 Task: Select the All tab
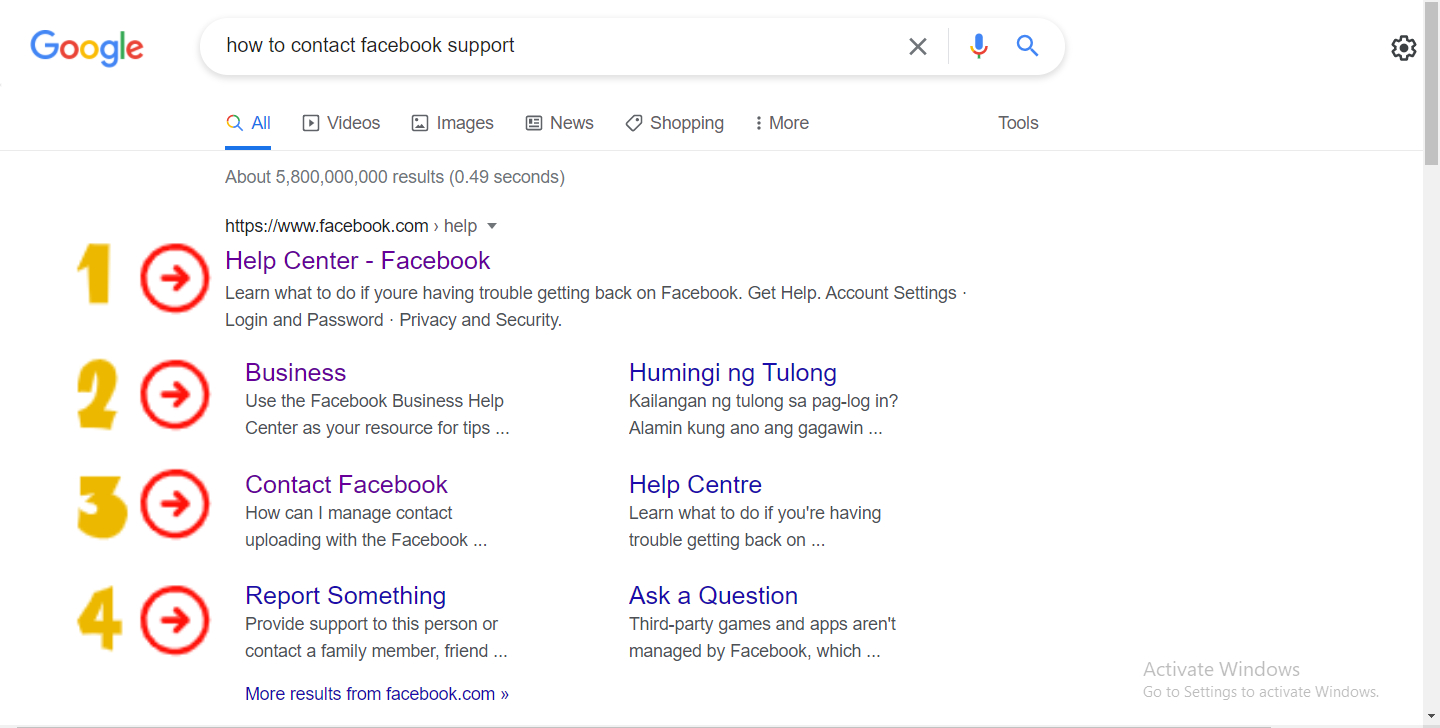(x=249, y=123)
